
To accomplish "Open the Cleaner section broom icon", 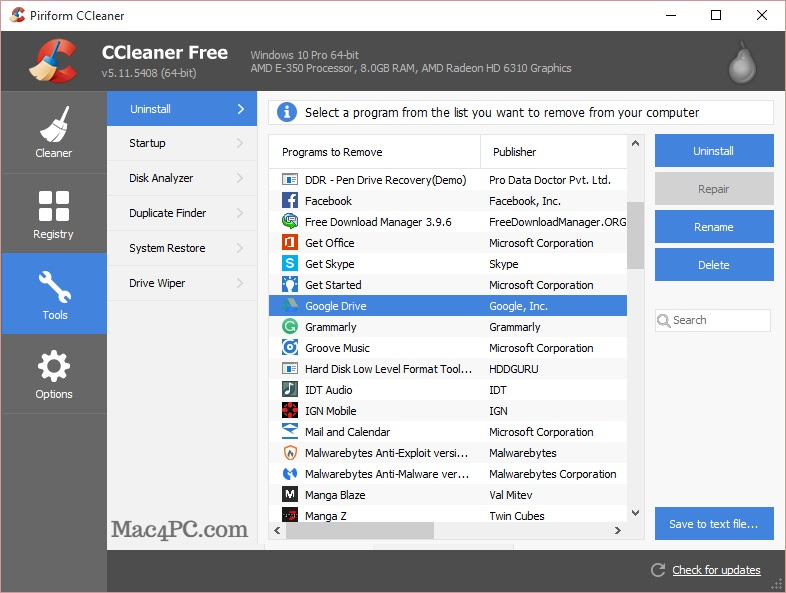I will click(54, 124).
